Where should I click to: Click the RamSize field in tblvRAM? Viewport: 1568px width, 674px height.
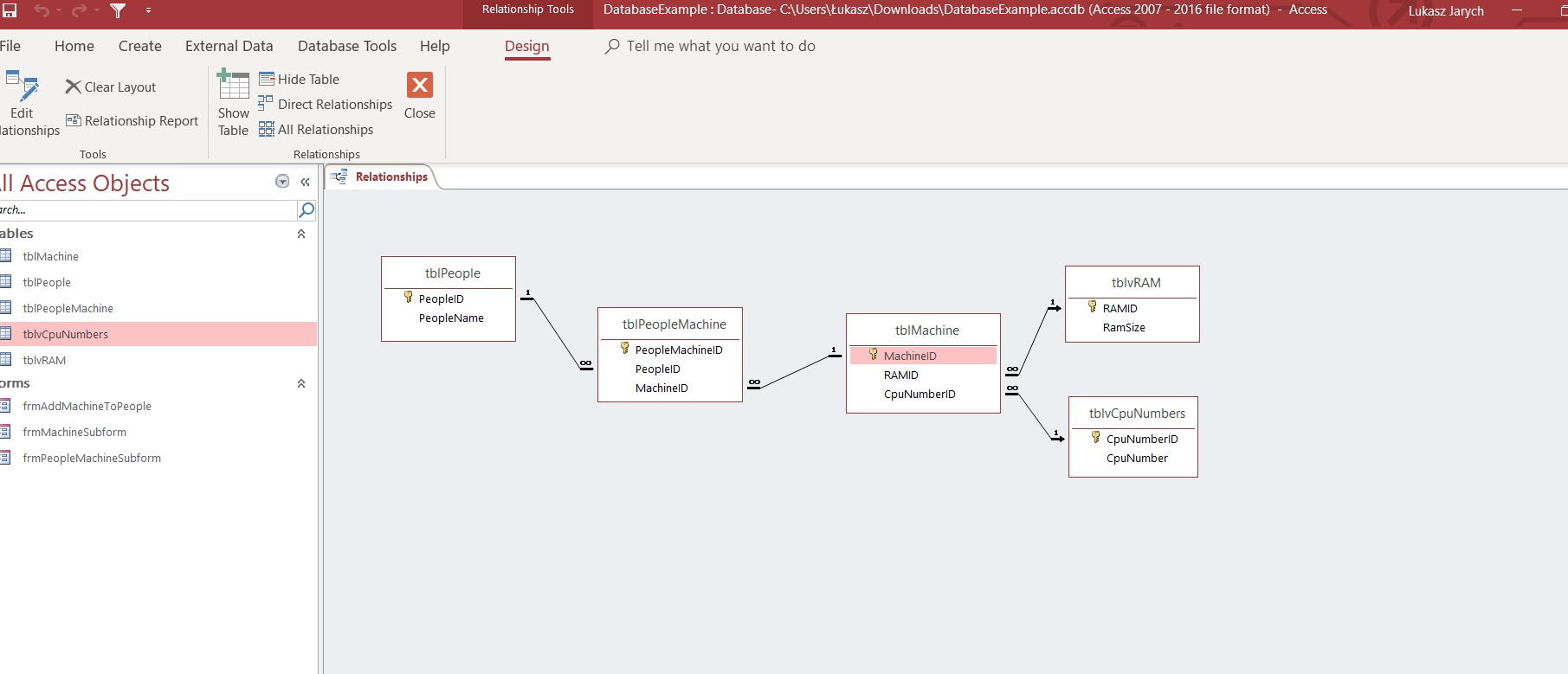click(1124, 327)
